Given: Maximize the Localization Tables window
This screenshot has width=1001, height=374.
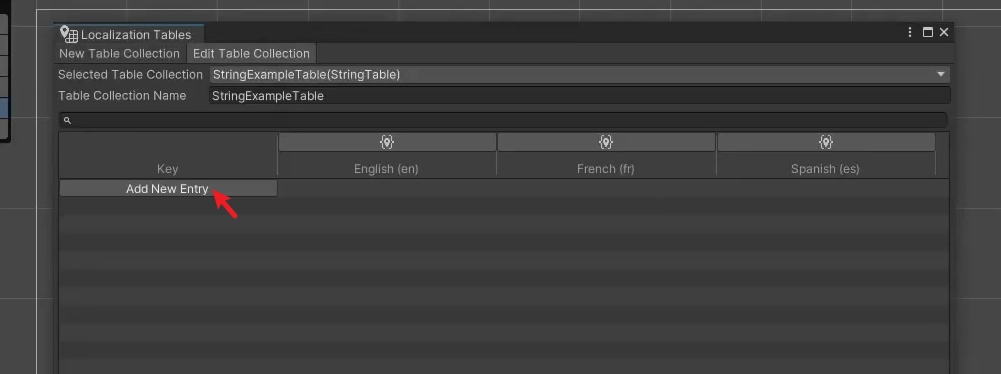Looking at the screenshot, I should [928, 32].
